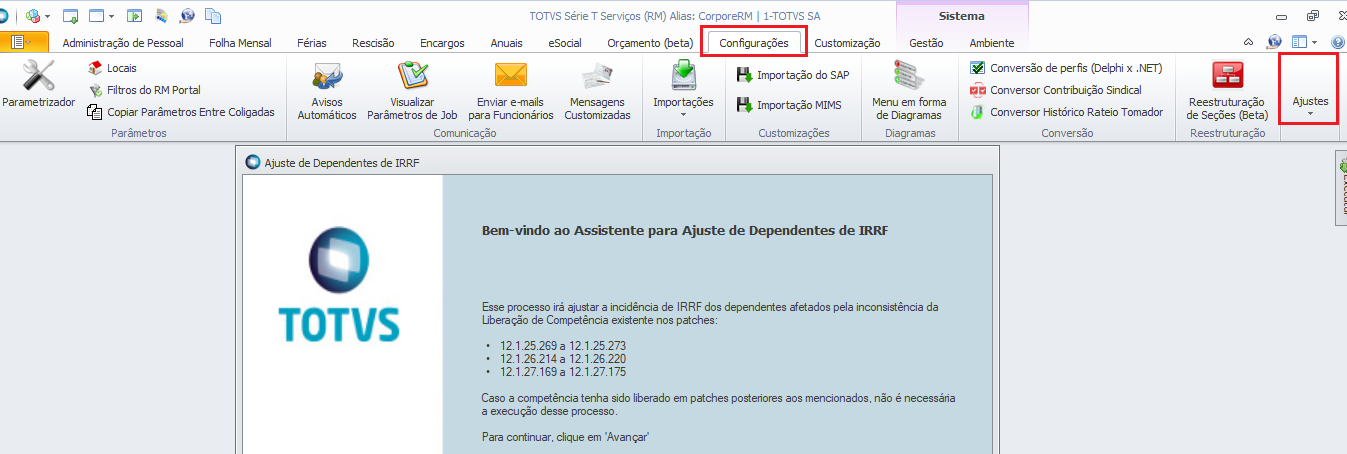Expand the window icon dropdown arrow

point(110,16)
